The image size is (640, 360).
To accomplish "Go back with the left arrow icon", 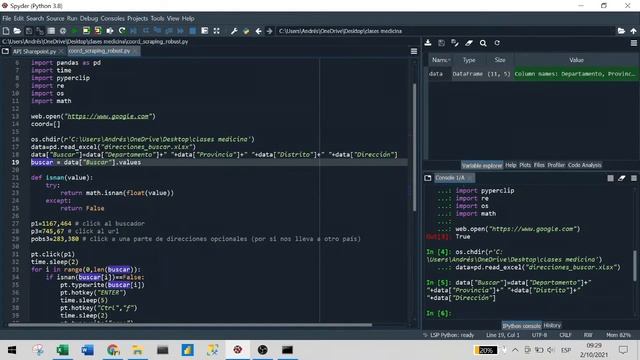I will pyautogui.click(x=258, y=31).
